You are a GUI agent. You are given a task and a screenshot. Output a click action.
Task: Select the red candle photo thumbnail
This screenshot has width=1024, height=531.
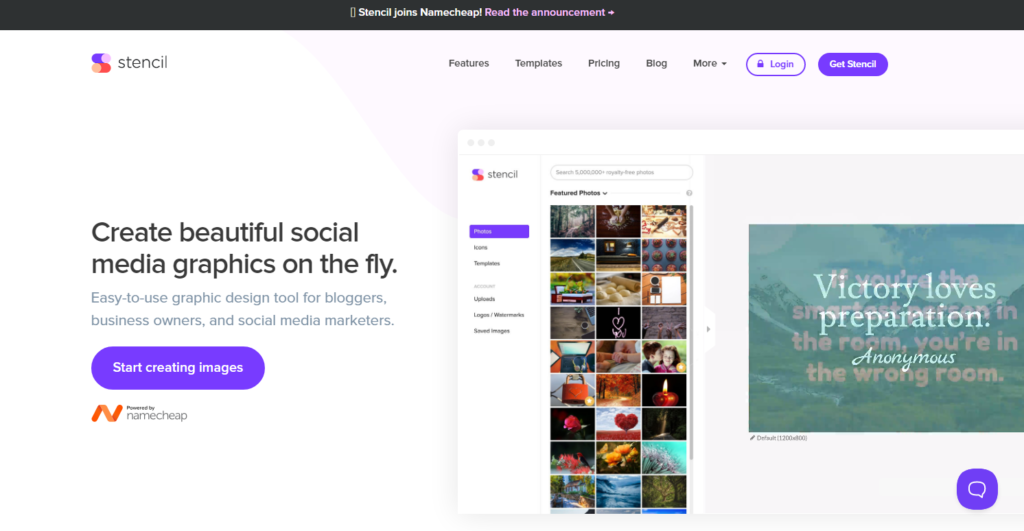coord(664,391)
